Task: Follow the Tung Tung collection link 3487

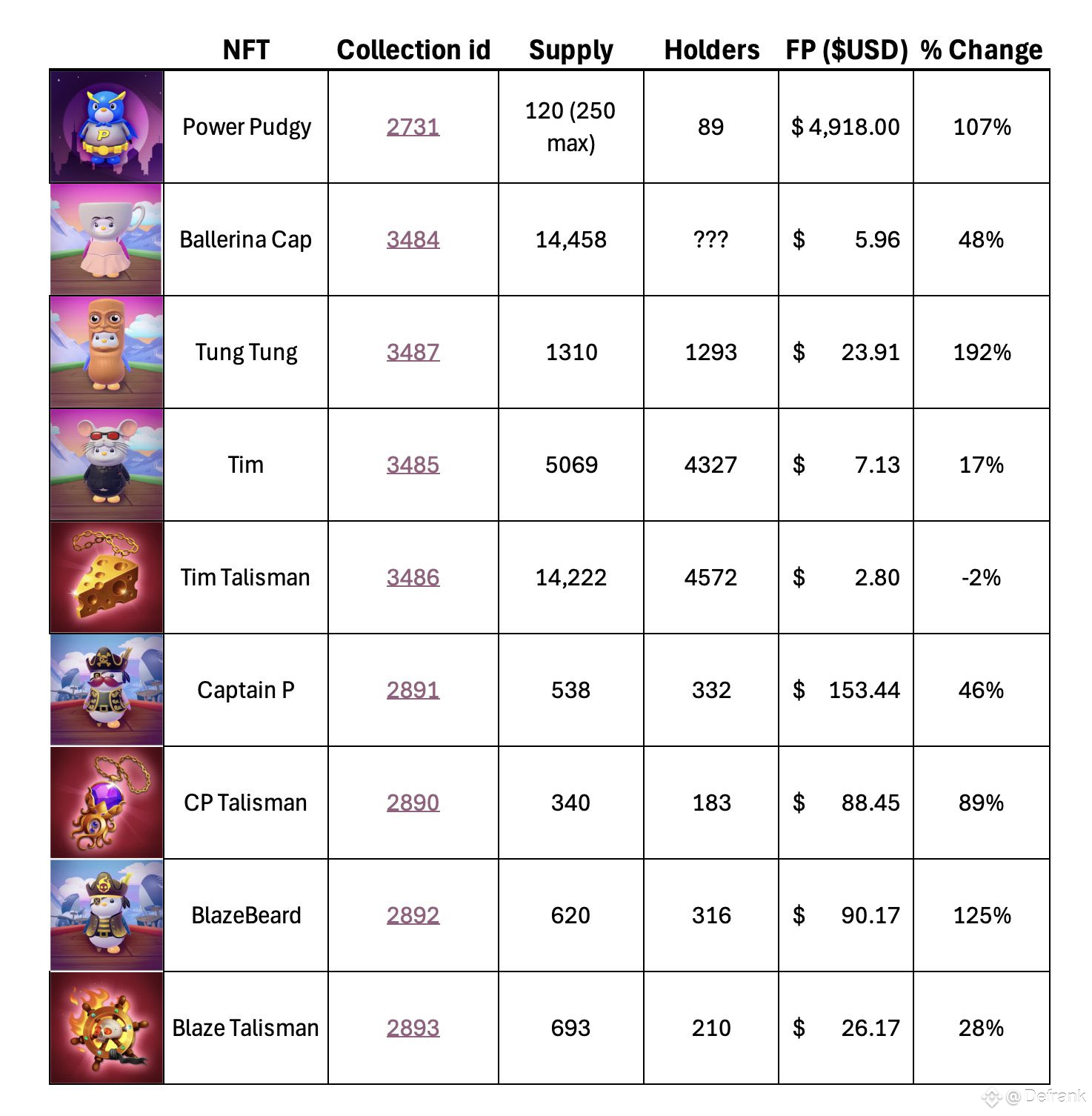Action: [x=413, y=352]
